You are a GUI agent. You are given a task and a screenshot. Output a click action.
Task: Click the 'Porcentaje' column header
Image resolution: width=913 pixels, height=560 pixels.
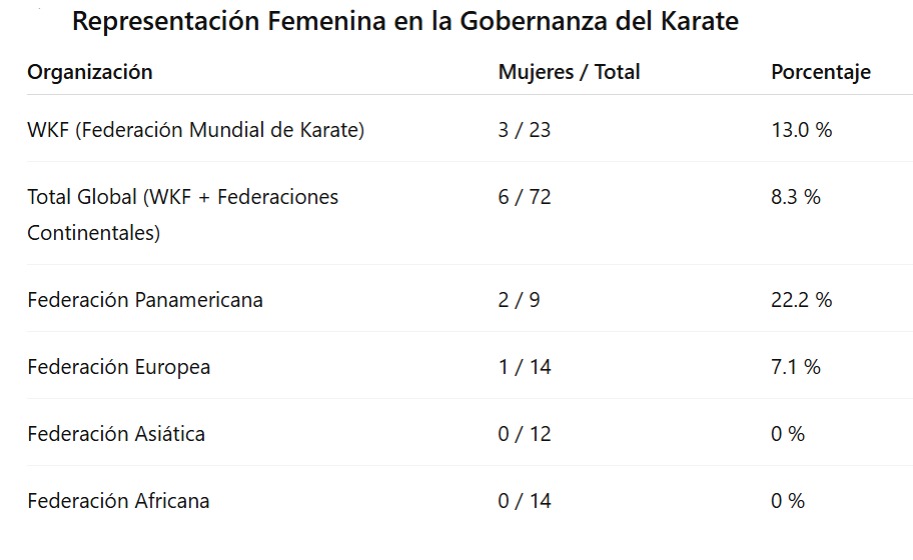point(820,72)
